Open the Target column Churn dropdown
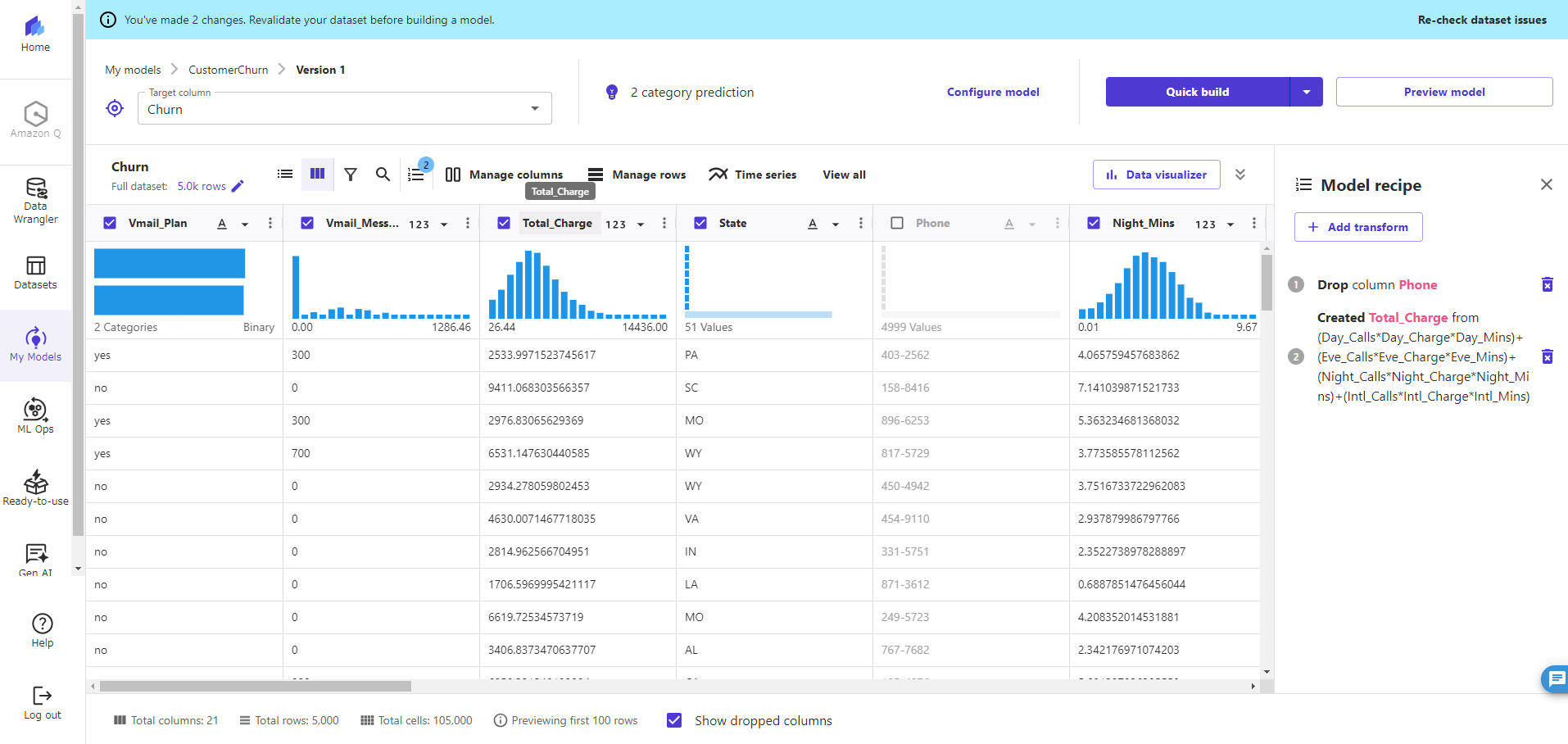1568x744 pixels. (345, 109)
